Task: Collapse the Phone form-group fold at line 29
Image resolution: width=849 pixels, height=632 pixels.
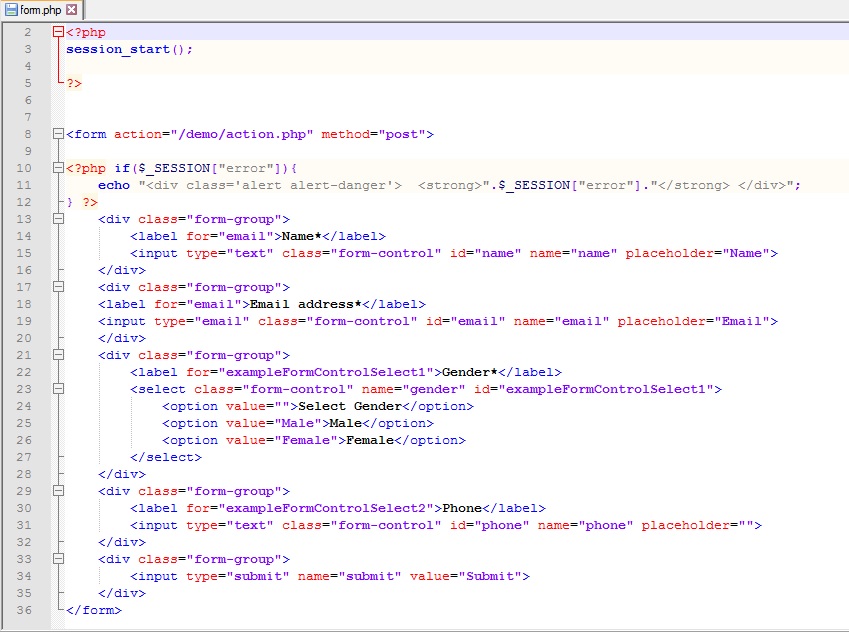Action: click(58, 490)
